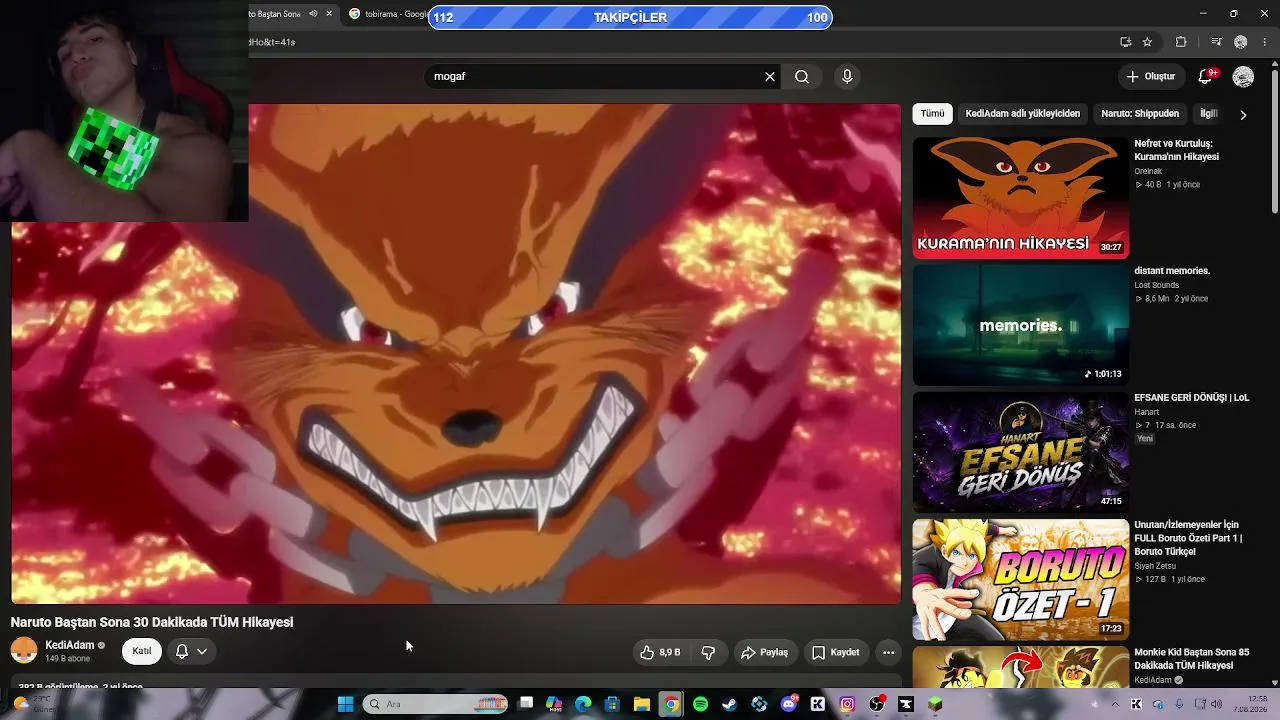Click the video title Naruto Baştan Sona text

[152, 622]
